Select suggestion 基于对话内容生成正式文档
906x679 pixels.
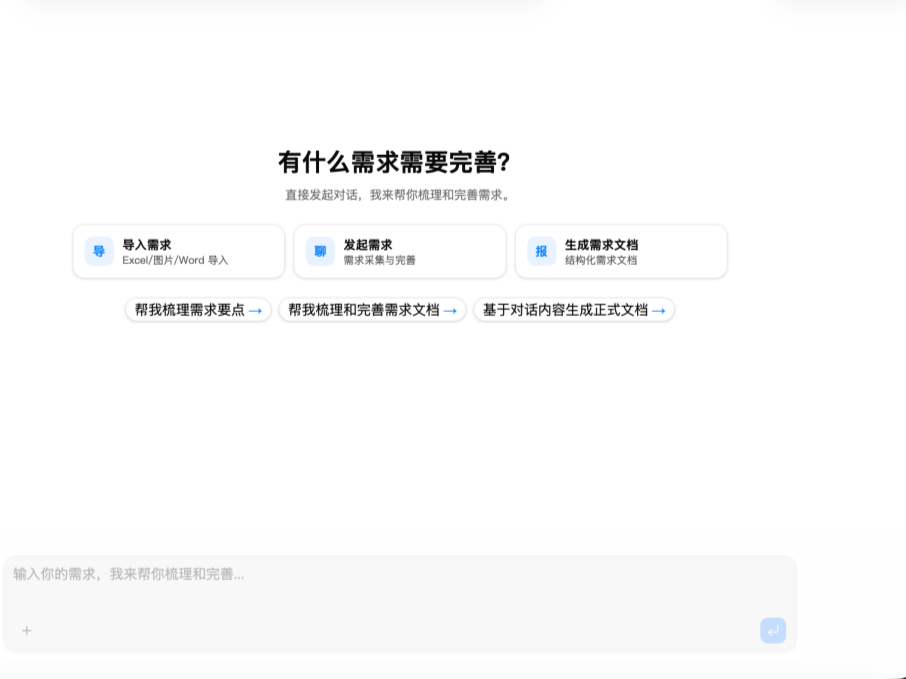click(x=574, y=310)
